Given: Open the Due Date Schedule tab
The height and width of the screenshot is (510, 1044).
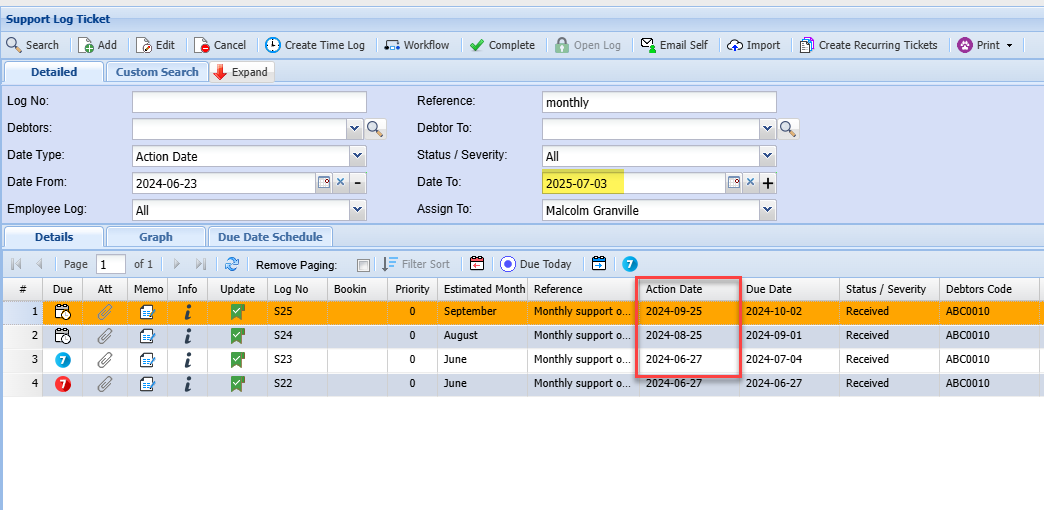Looking at the screenshot, I should (270, 237).
